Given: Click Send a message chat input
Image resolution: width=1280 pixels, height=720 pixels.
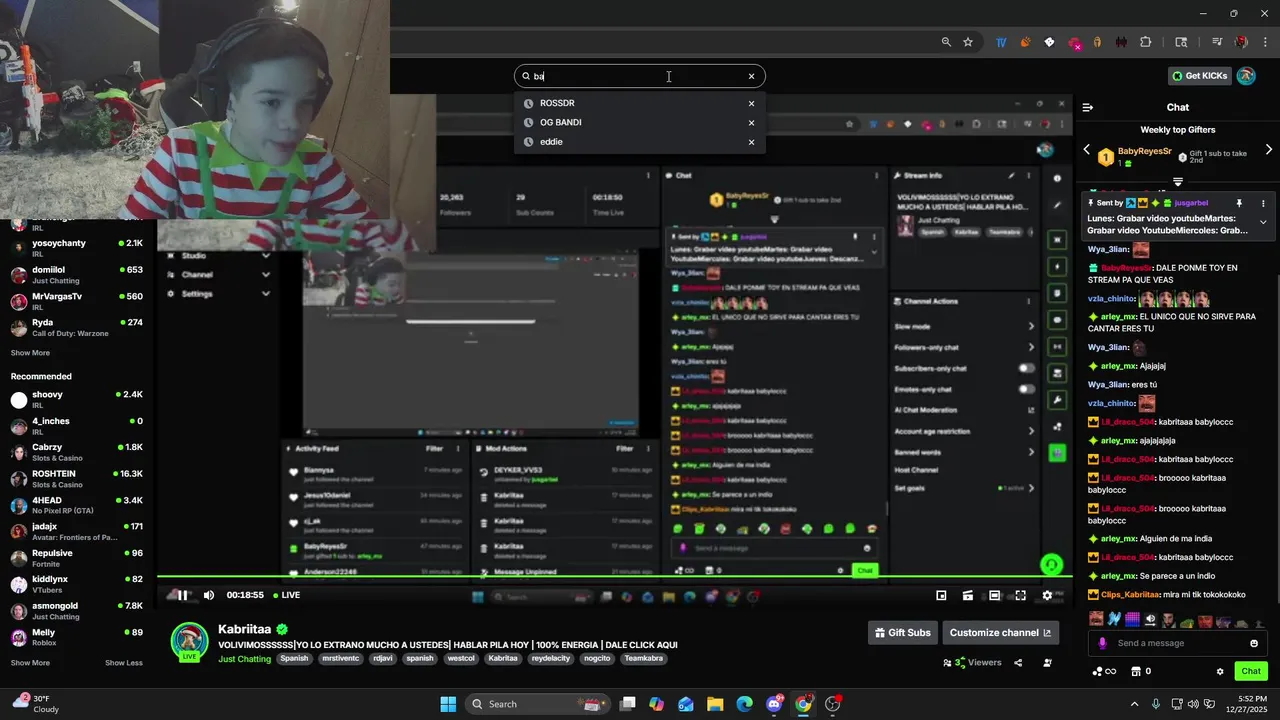Looking at the screenshot, I should click(x=1178, y=643).
